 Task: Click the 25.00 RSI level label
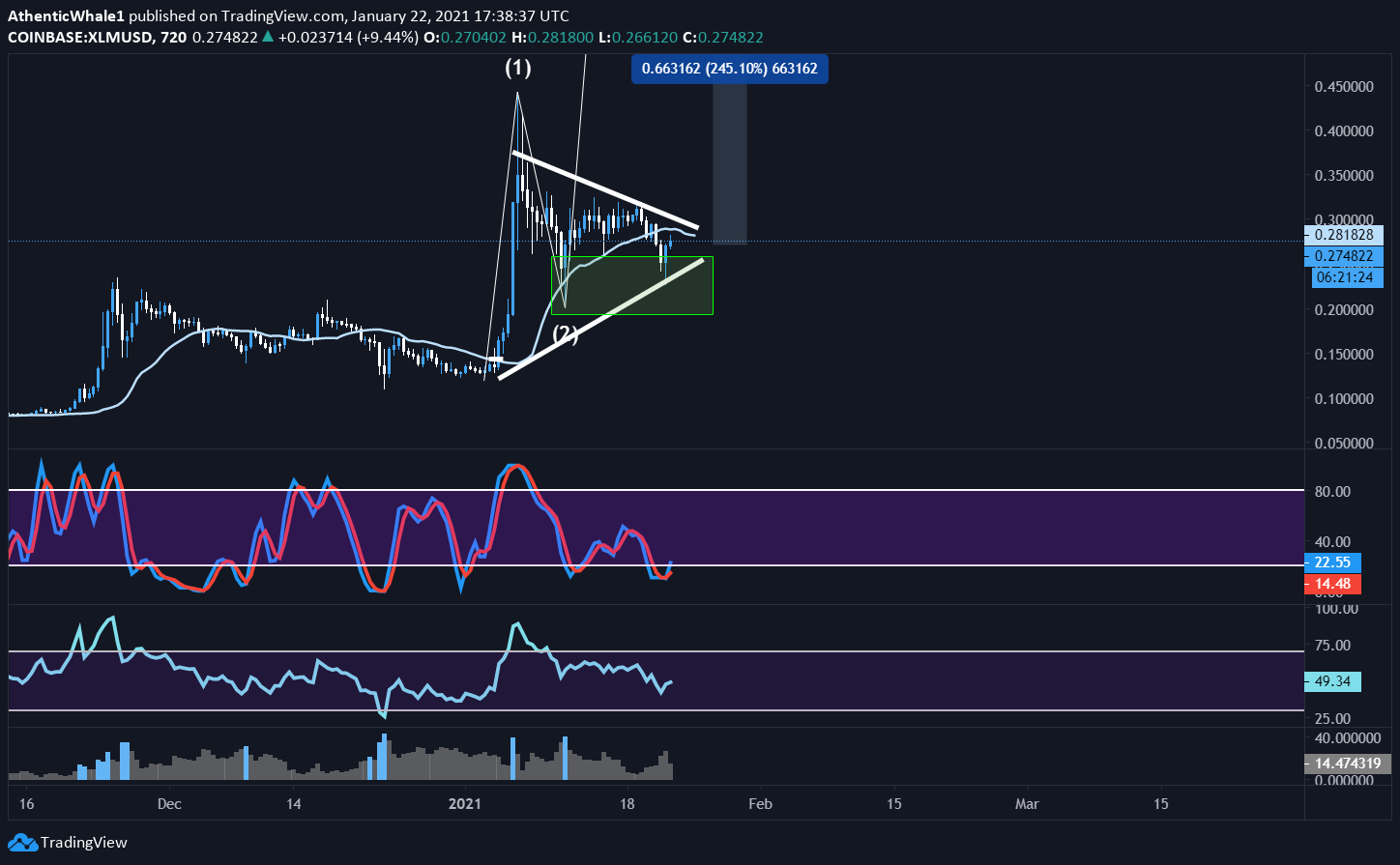tap(1330, 718)
